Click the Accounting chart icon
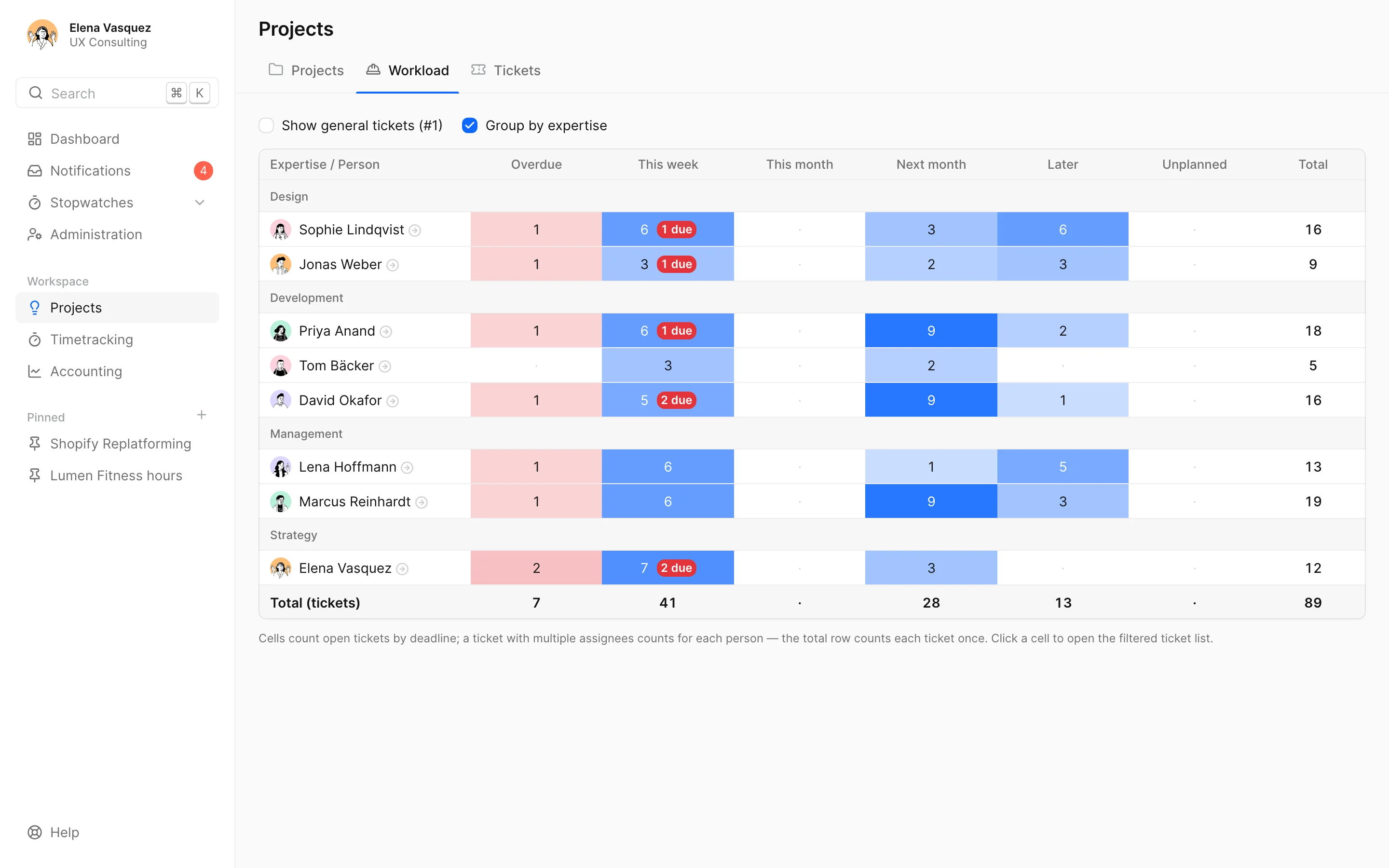Viewport: 1389px width, 868px height. tap(34, 371)
